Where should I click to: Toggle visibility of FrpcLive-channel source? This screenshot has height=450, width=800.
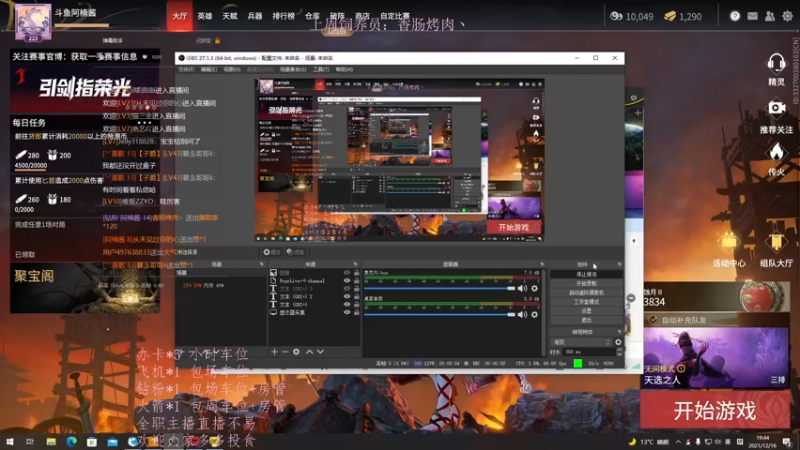pyautogui.click(x=347, y=281)
